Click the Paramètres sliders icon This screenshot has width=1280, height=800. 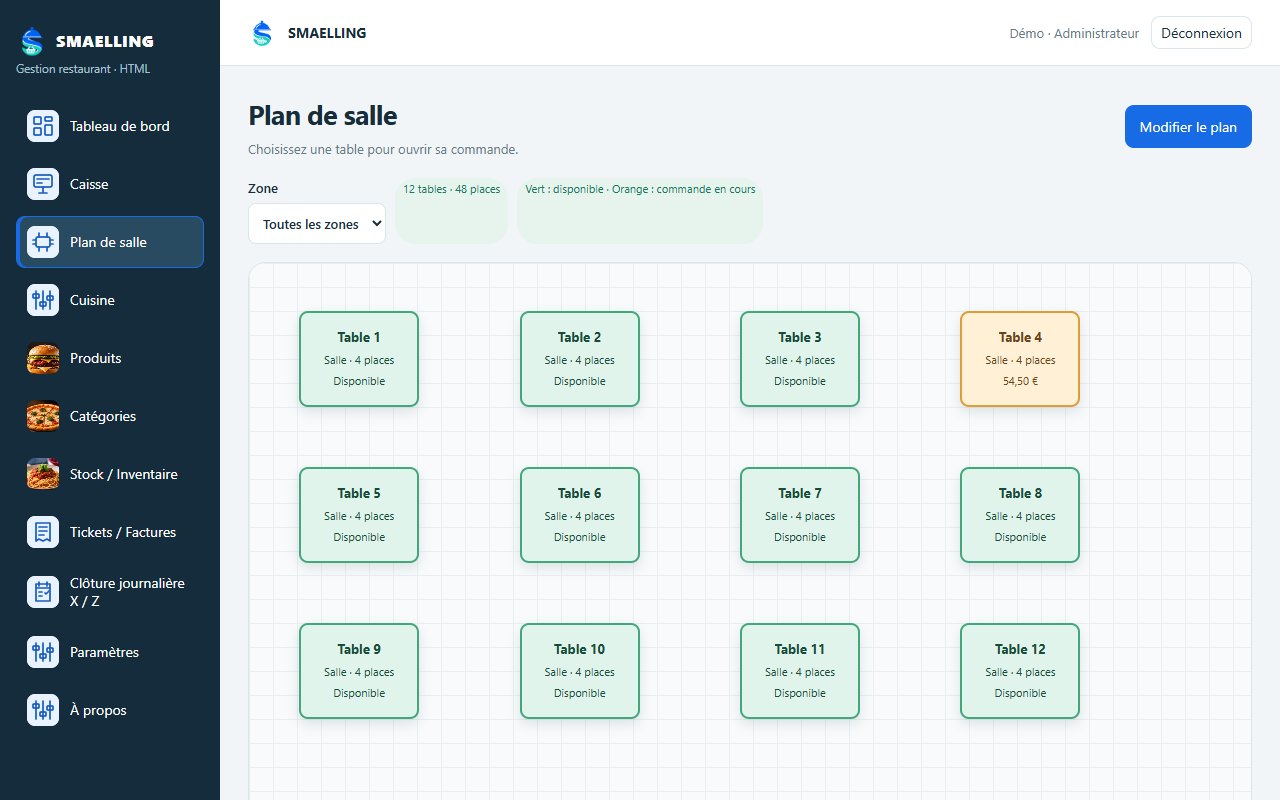(x=43, y=652)
